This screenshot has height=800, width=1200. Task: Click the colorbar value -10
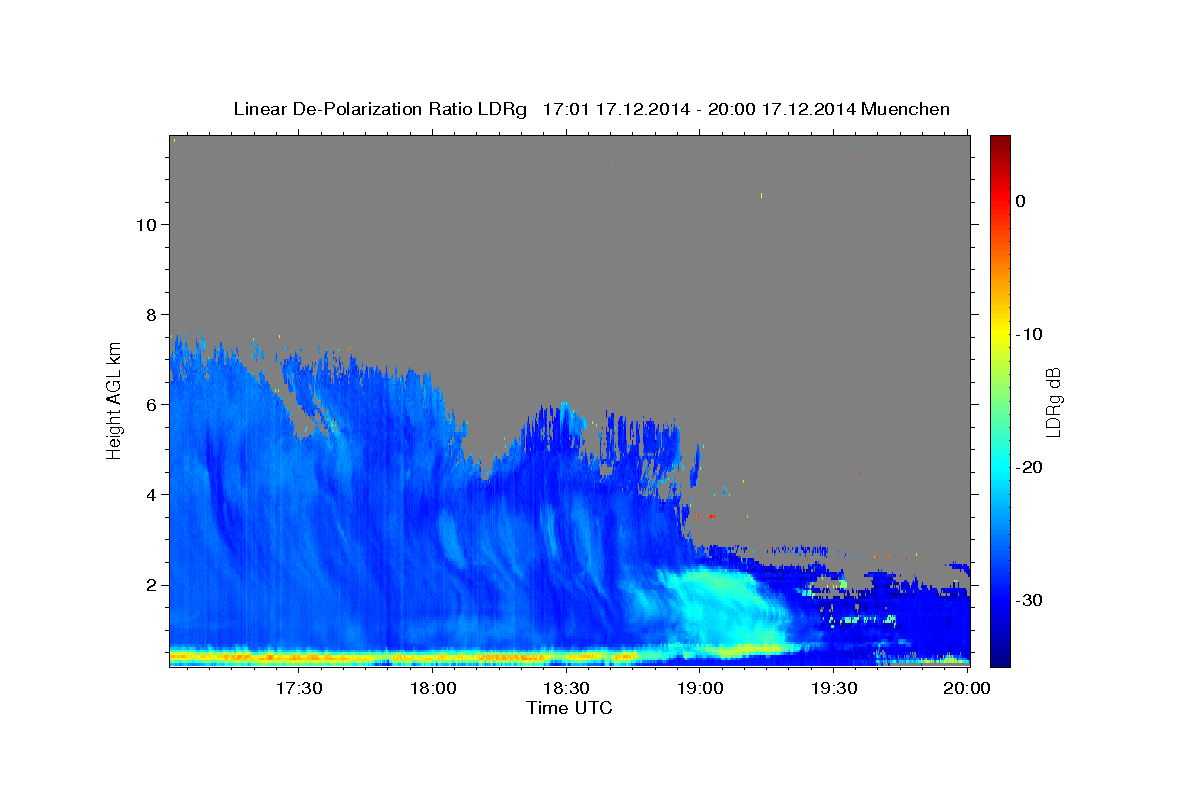pos(1028,334)
